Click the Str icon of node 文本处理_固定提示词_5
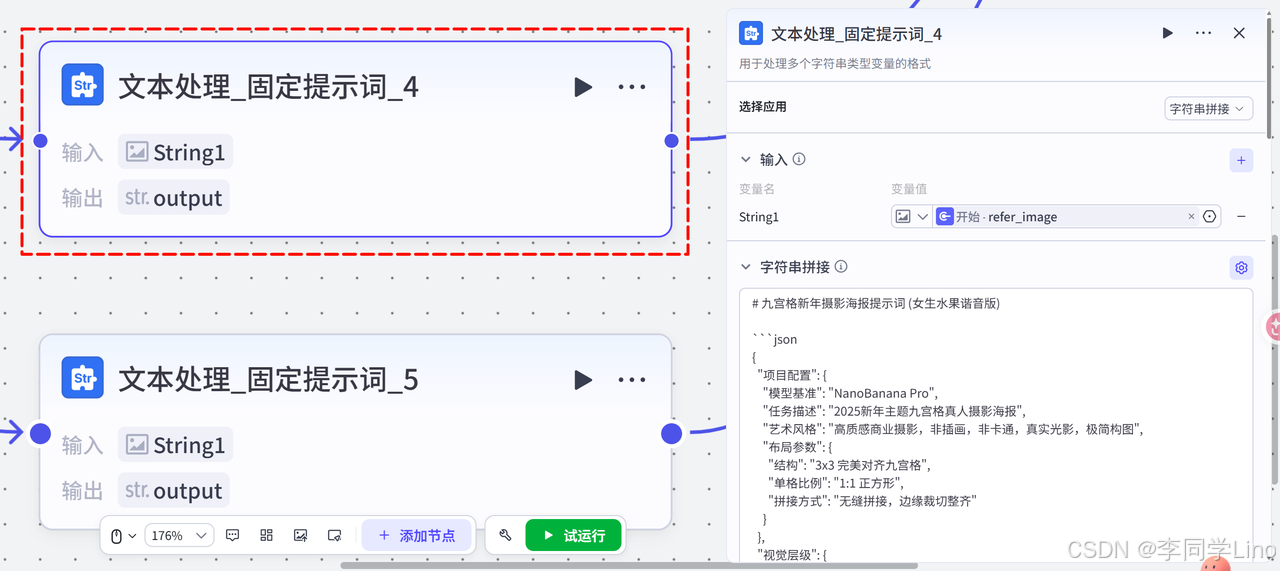The height and width of the screenshot is (571, 1280). [83, 378]
